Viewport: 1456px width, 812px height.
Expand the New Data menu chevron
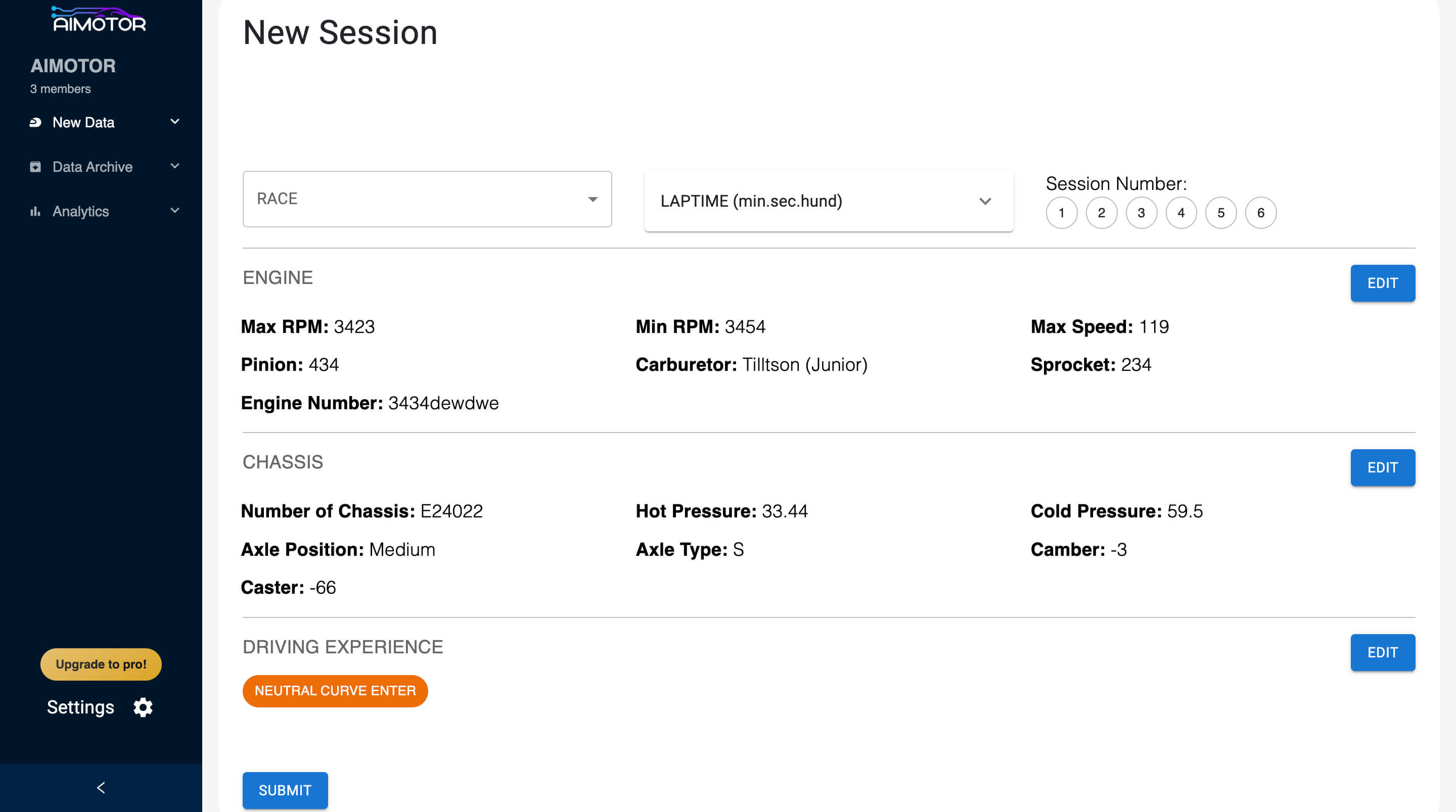point(174,121)
